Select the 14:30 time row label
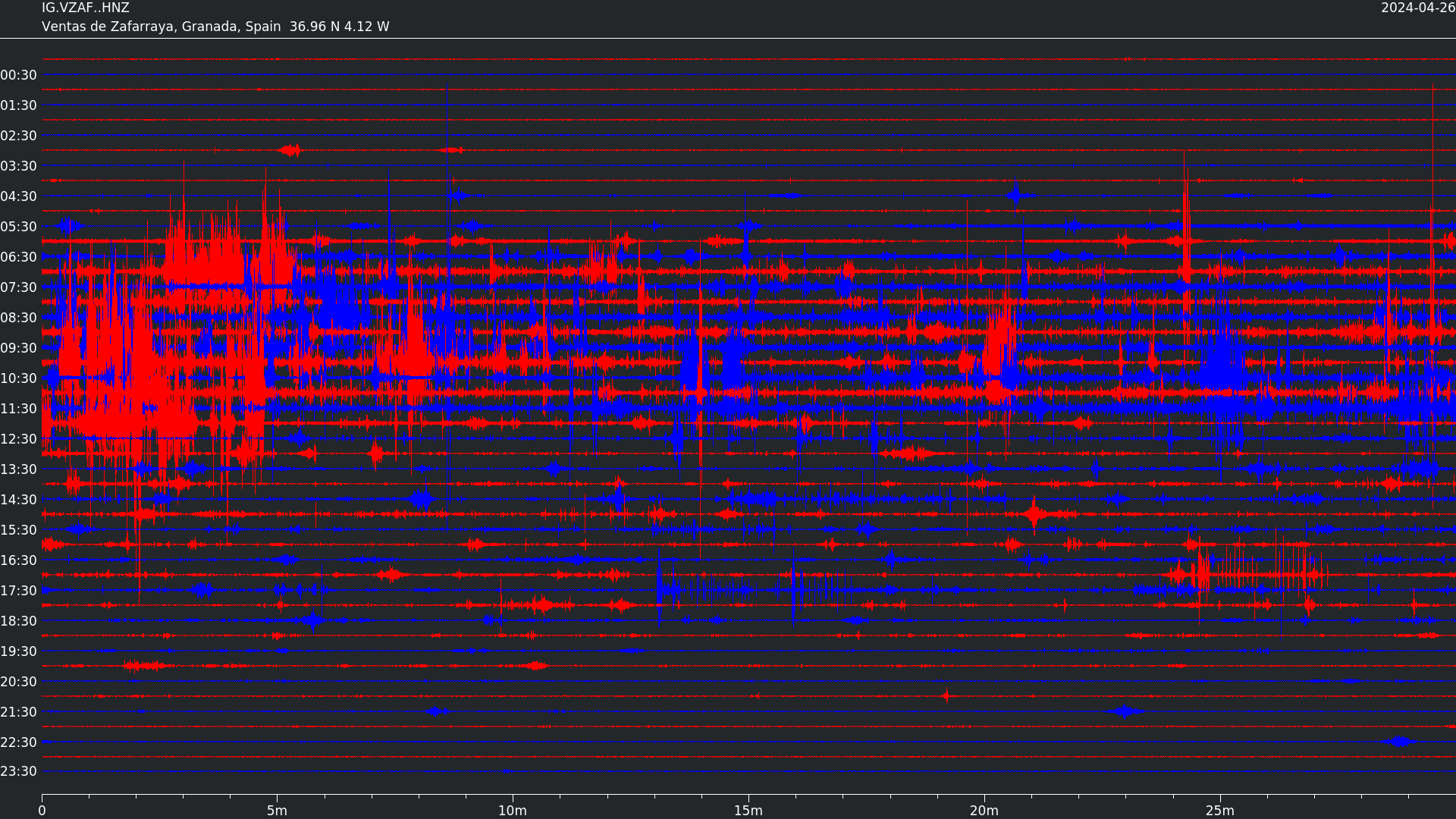The image size is (1456, 819). click(19, 500)
